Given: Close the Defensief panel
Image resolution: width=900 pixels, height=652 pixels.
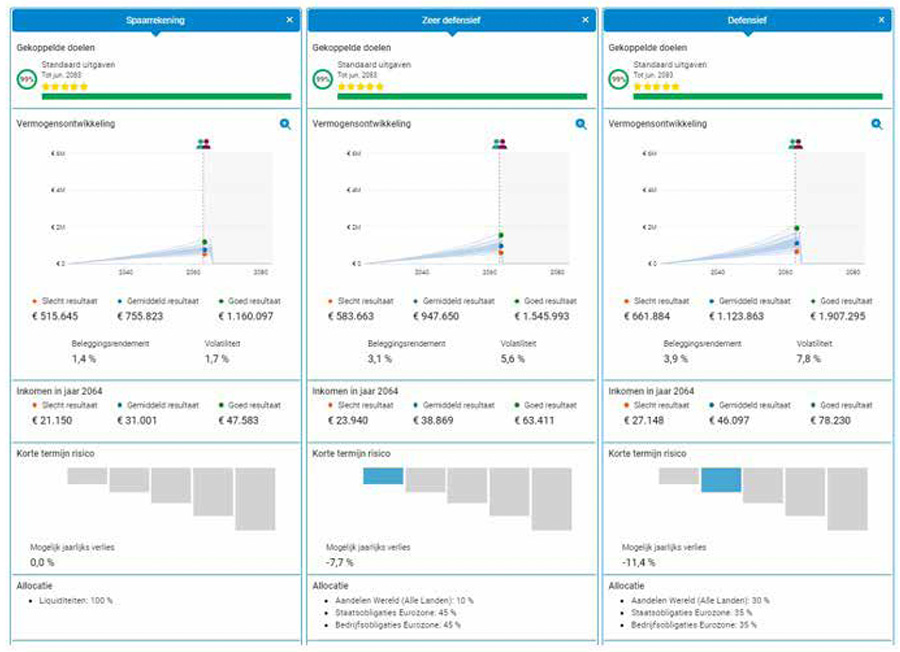Looking at the screenshot, I should click(881, 20).
